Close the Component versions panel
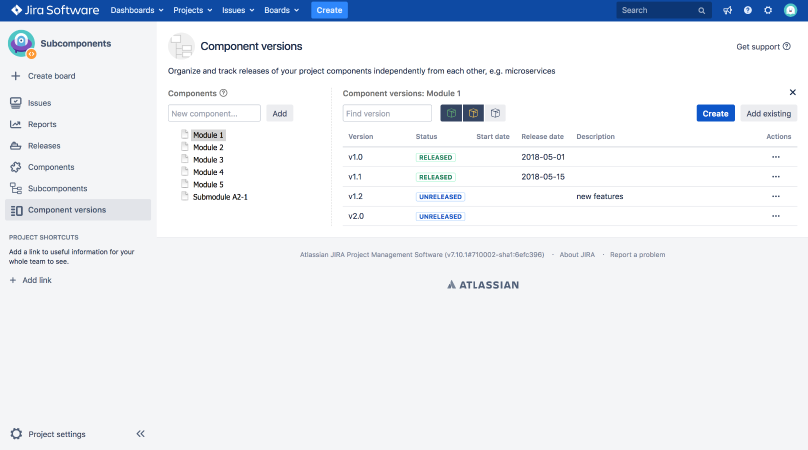Viewport: 808px width, 450px height. (x=793, y=92)
